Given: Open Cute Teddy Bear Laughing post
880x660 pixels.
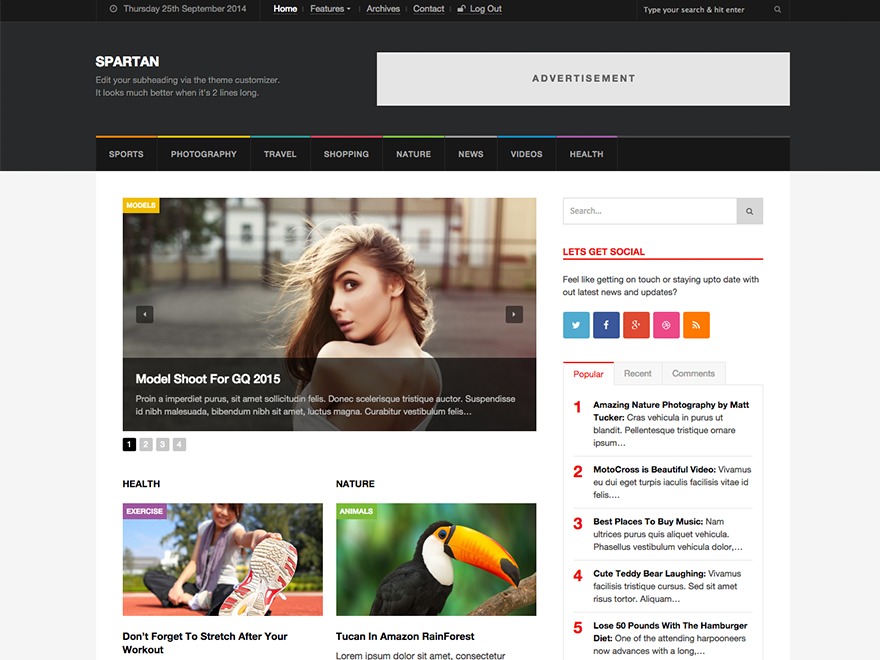Looking at the screenshot, I should tap(649, 574).
